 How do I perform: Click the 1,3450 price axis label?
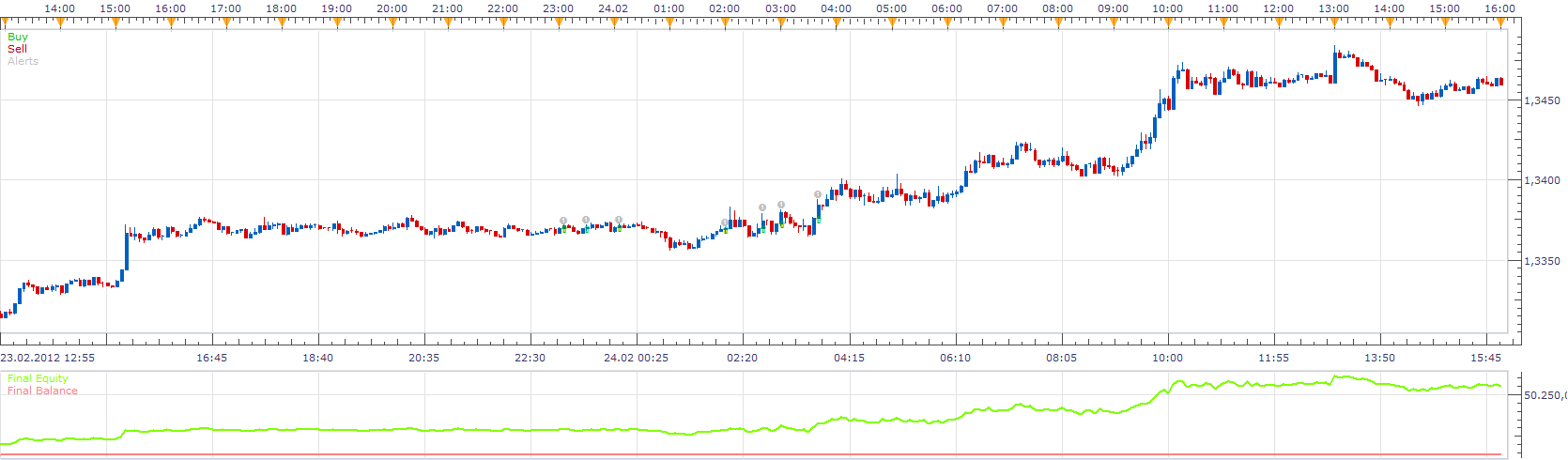coord(1542,100)
